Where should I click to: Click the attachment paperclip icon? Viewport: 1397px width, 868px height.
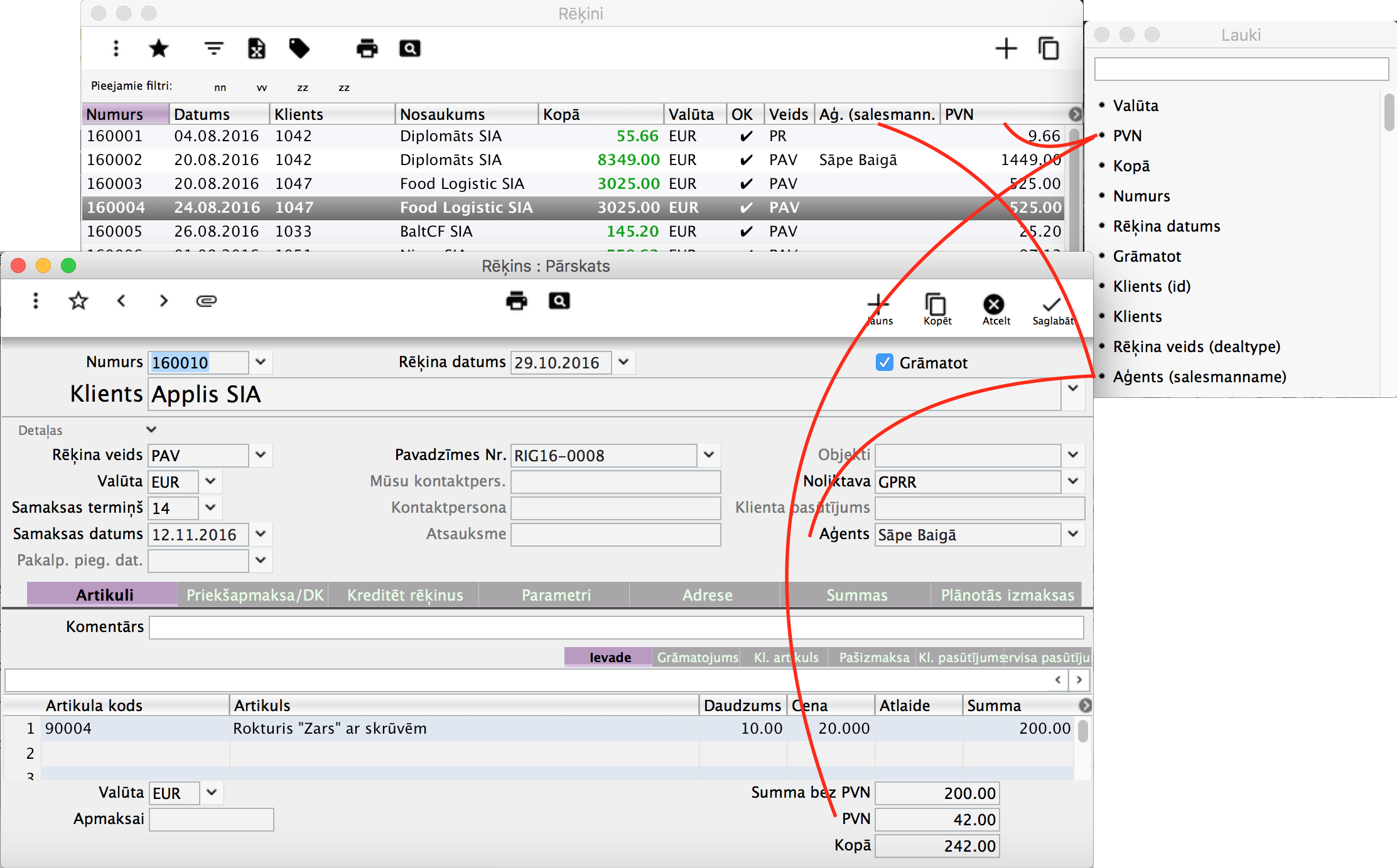[x=206, y=301]
